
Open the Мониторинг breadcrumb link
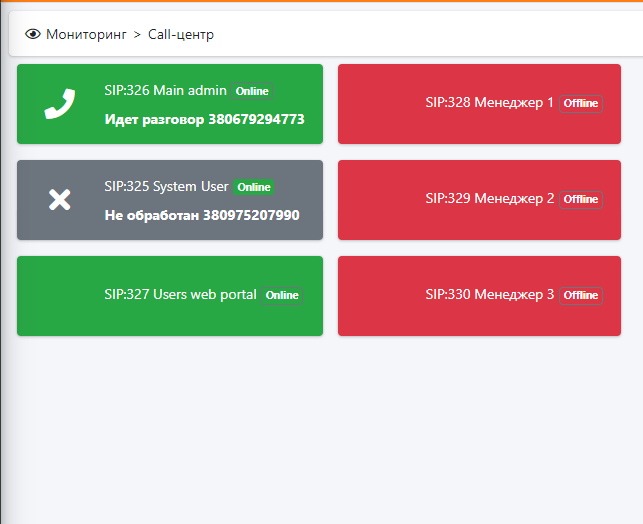(86, 34)
